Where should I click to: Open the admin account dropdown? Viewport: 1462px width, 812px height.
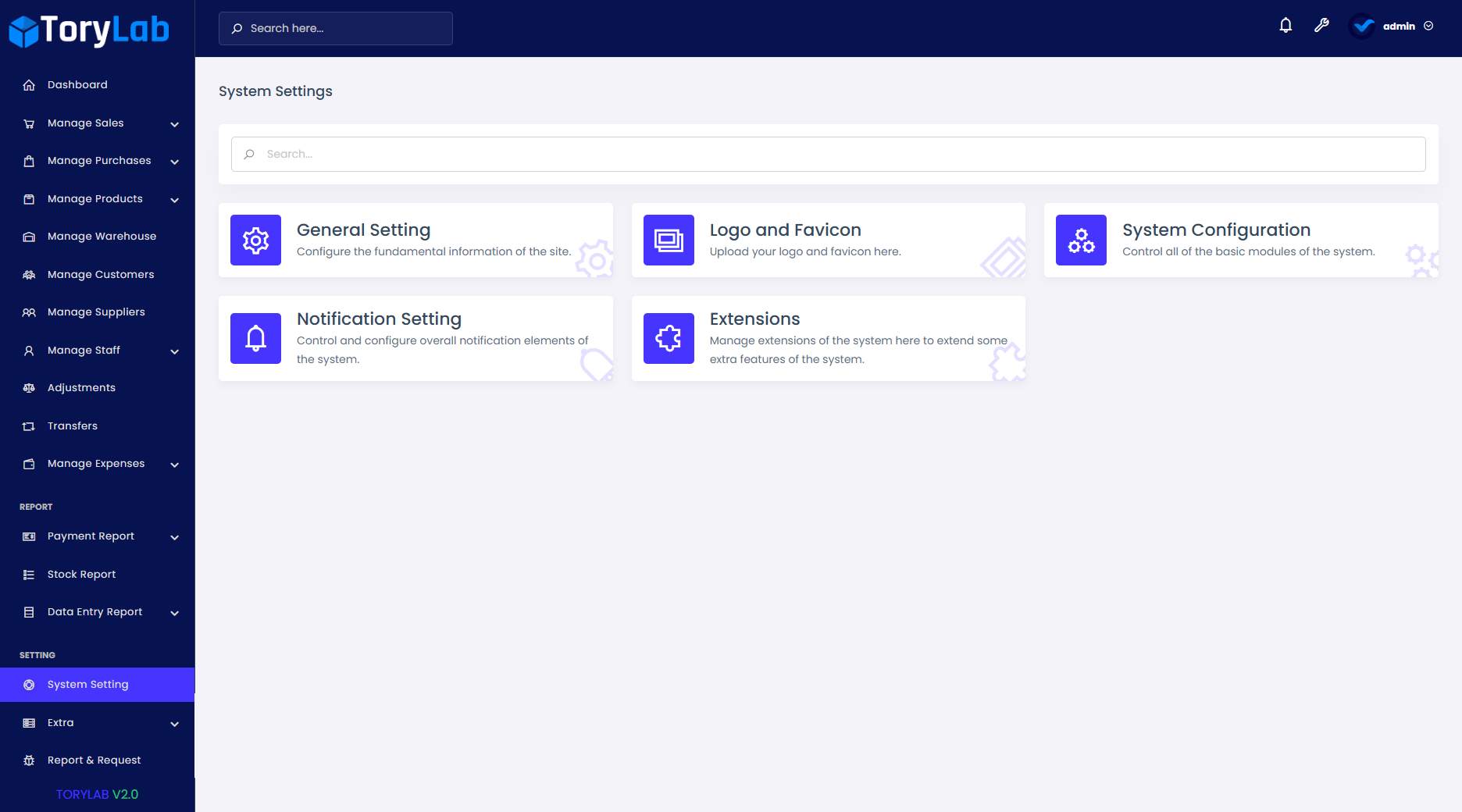(x=1398, y=26)
